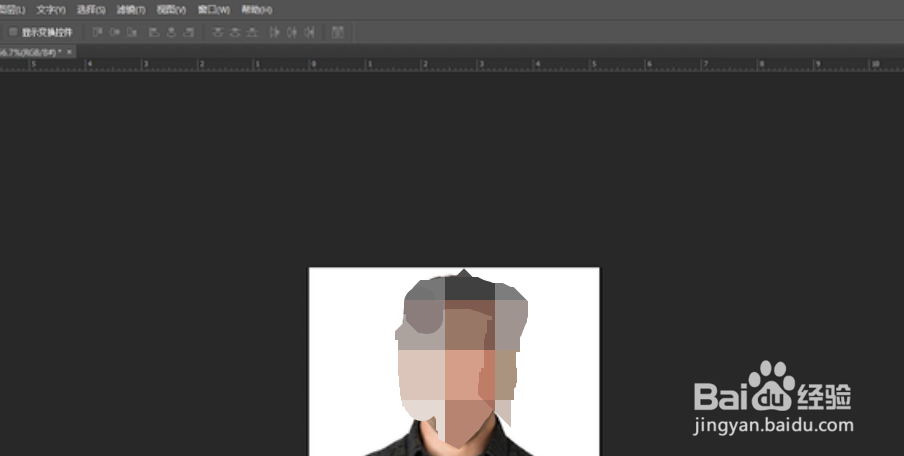Open the 窗口(W) window menu
Viewport: 904px width, 456px height.
pyautogui.click(x=214, y=10)
